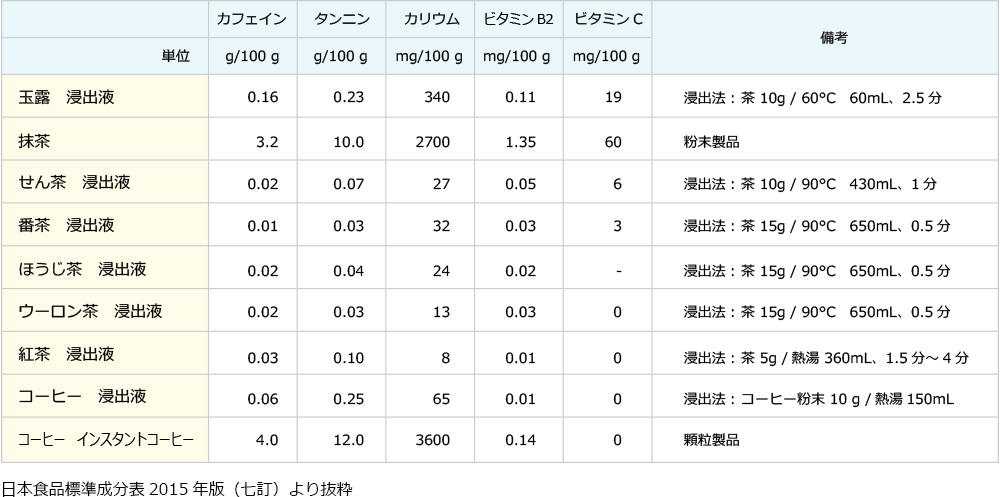Viewport: 1000px width, 497px height.
Task: Select the ウーロン茶 浸出液 row label
Action: point(90,312)
